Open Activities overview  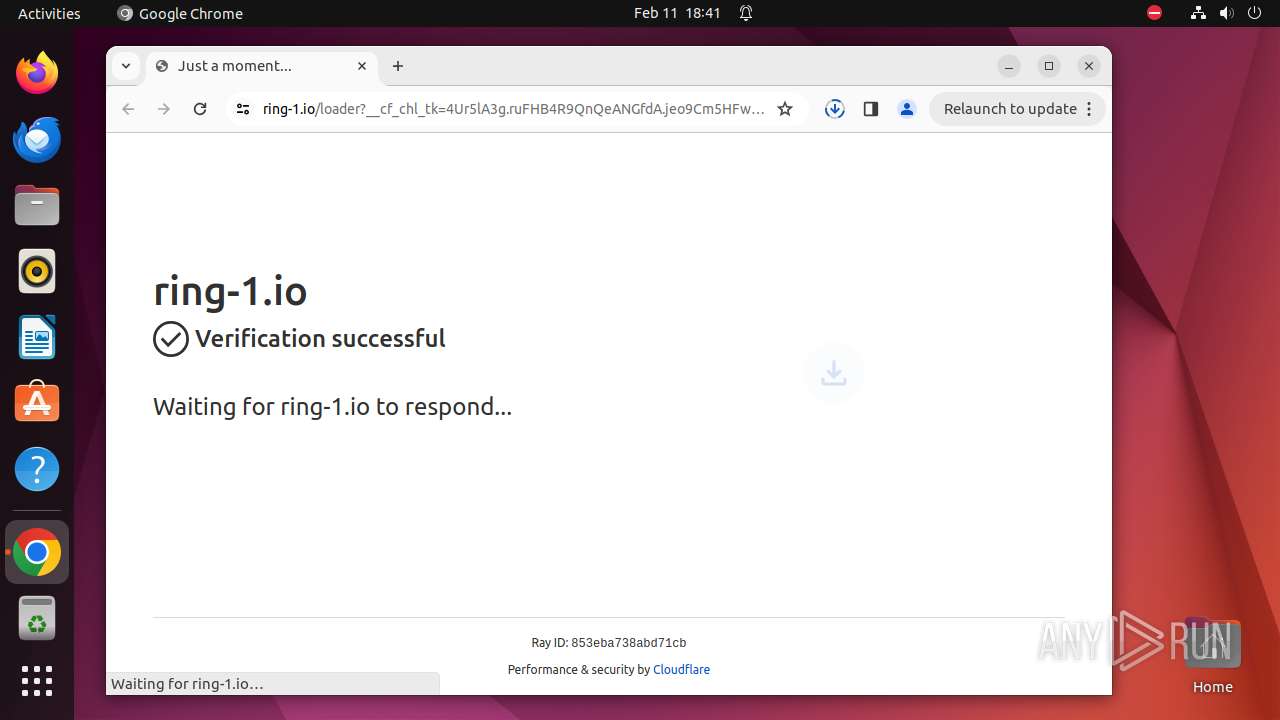[49, 13]
